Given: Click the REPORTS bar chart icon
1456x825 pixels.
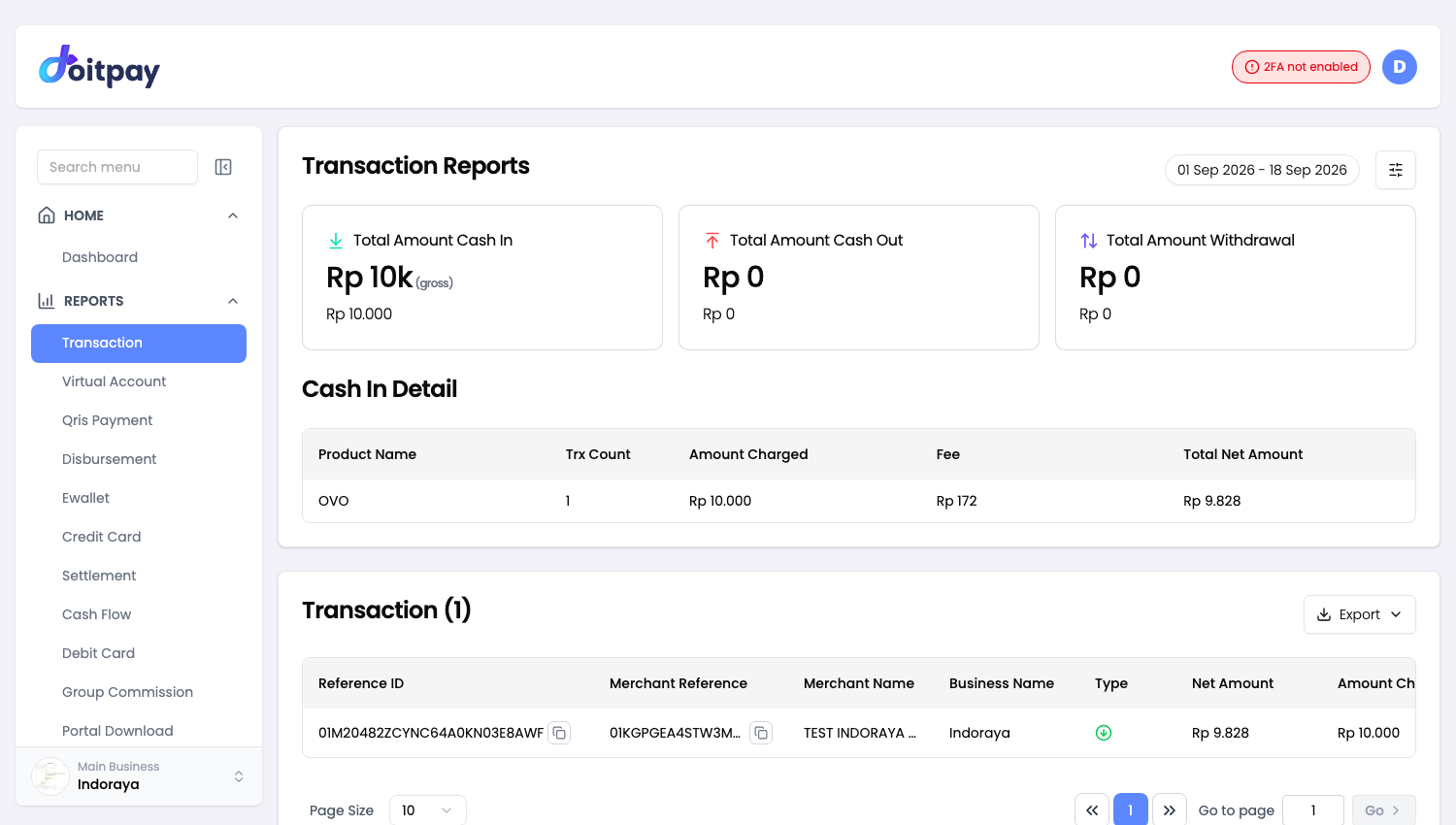Looking at the screenshot, I should pyautogui.click(x=47, y=301).
